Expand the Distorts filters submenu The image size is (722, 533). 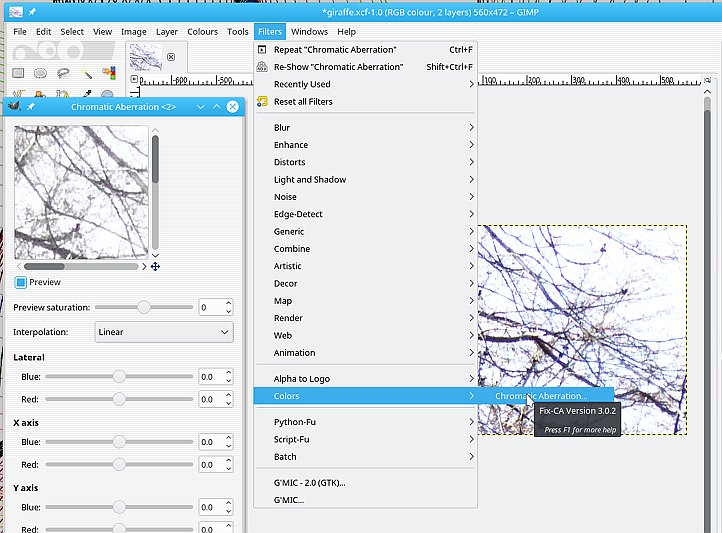(x=366, y=162)
